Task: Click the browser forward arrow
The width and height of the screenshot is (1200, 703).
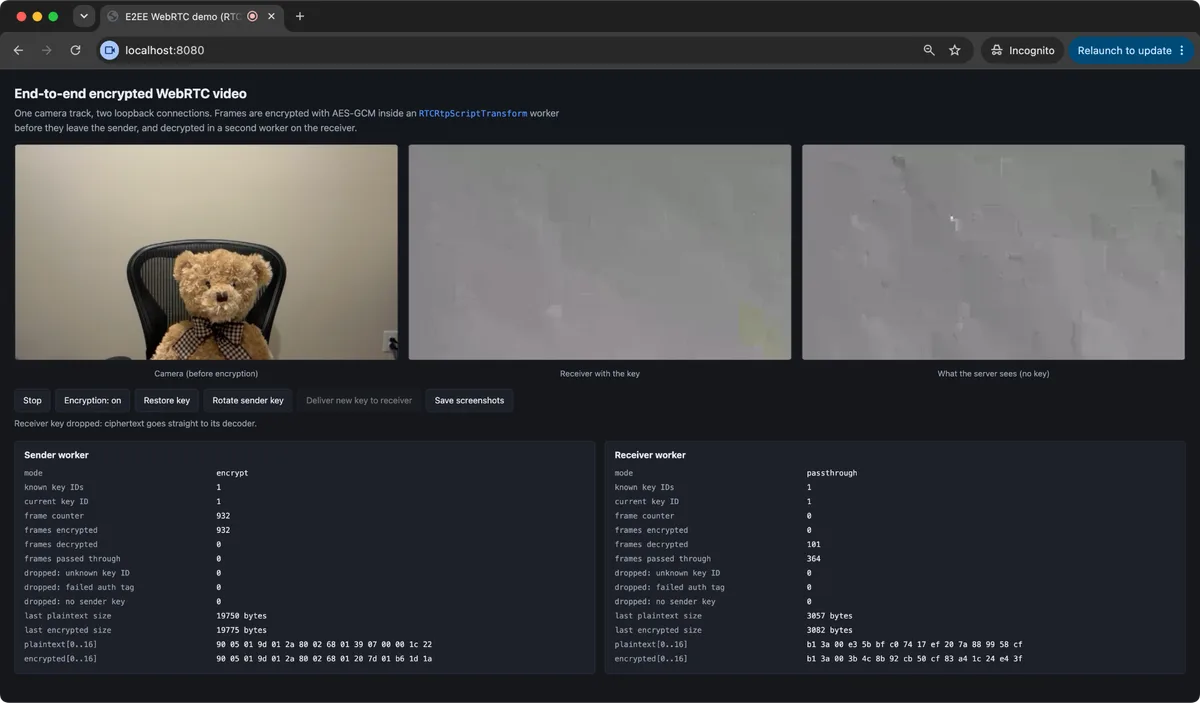Action: click(46, 50)
